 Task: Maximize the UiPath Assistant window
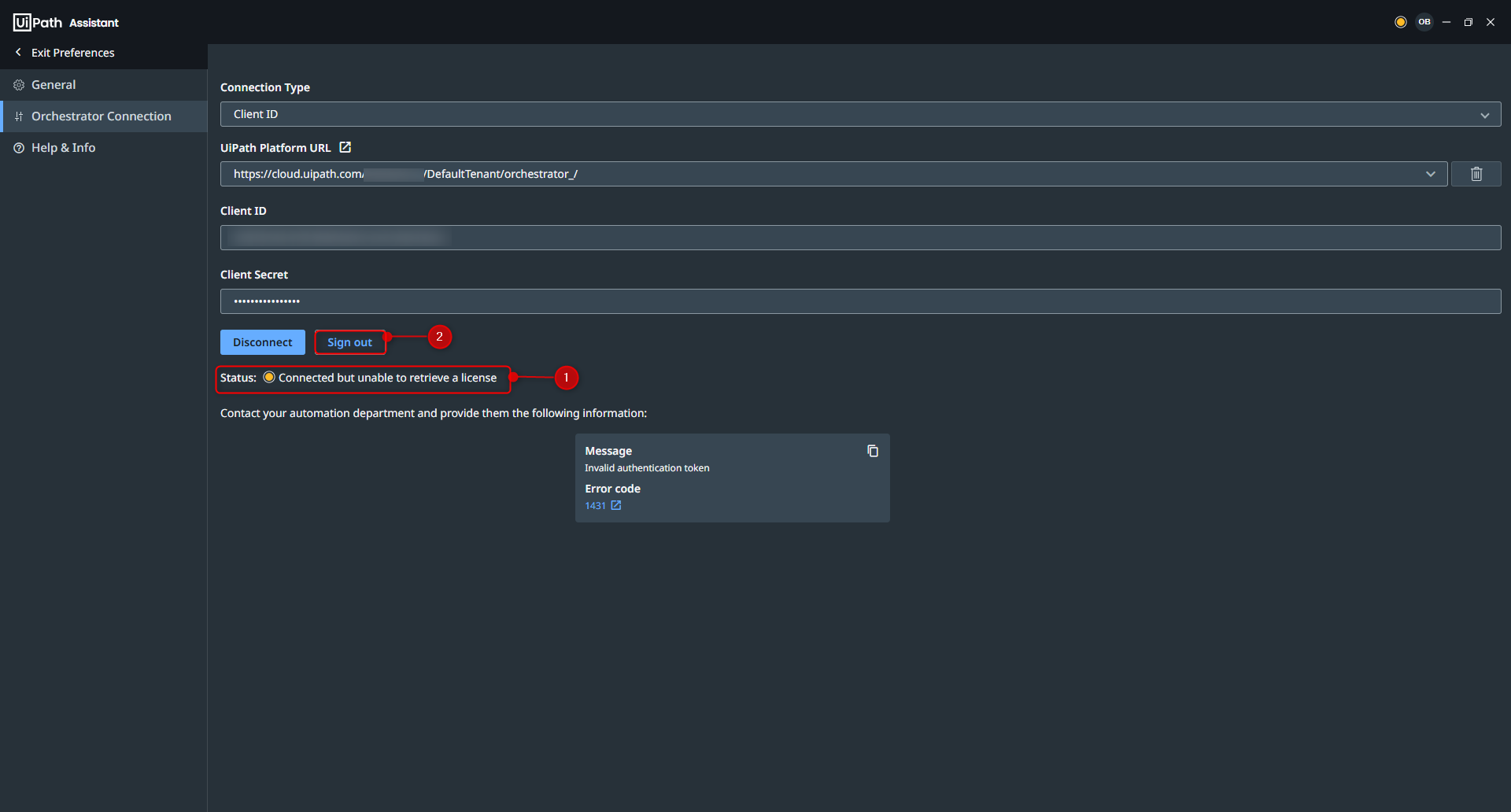click(1469, 22)
